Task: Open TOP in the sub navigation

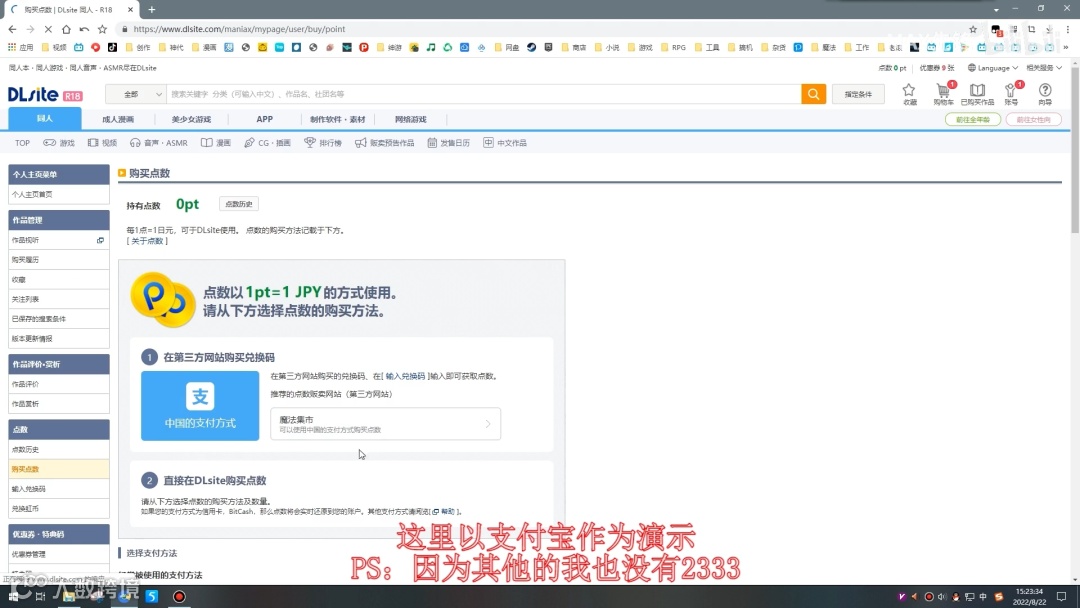Action: pos(23,143)
